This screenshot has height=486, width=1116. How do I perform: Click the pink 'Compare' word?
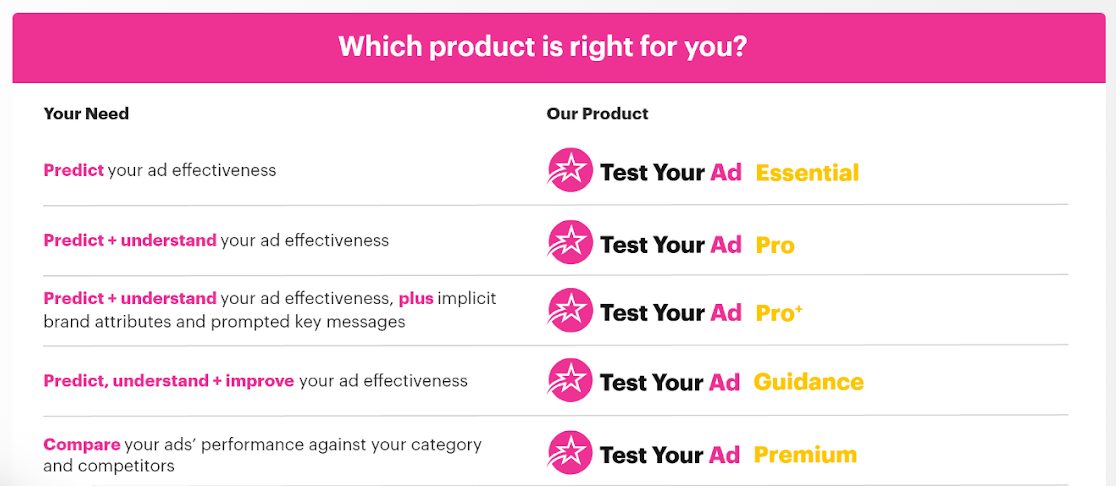click(82, 445)
